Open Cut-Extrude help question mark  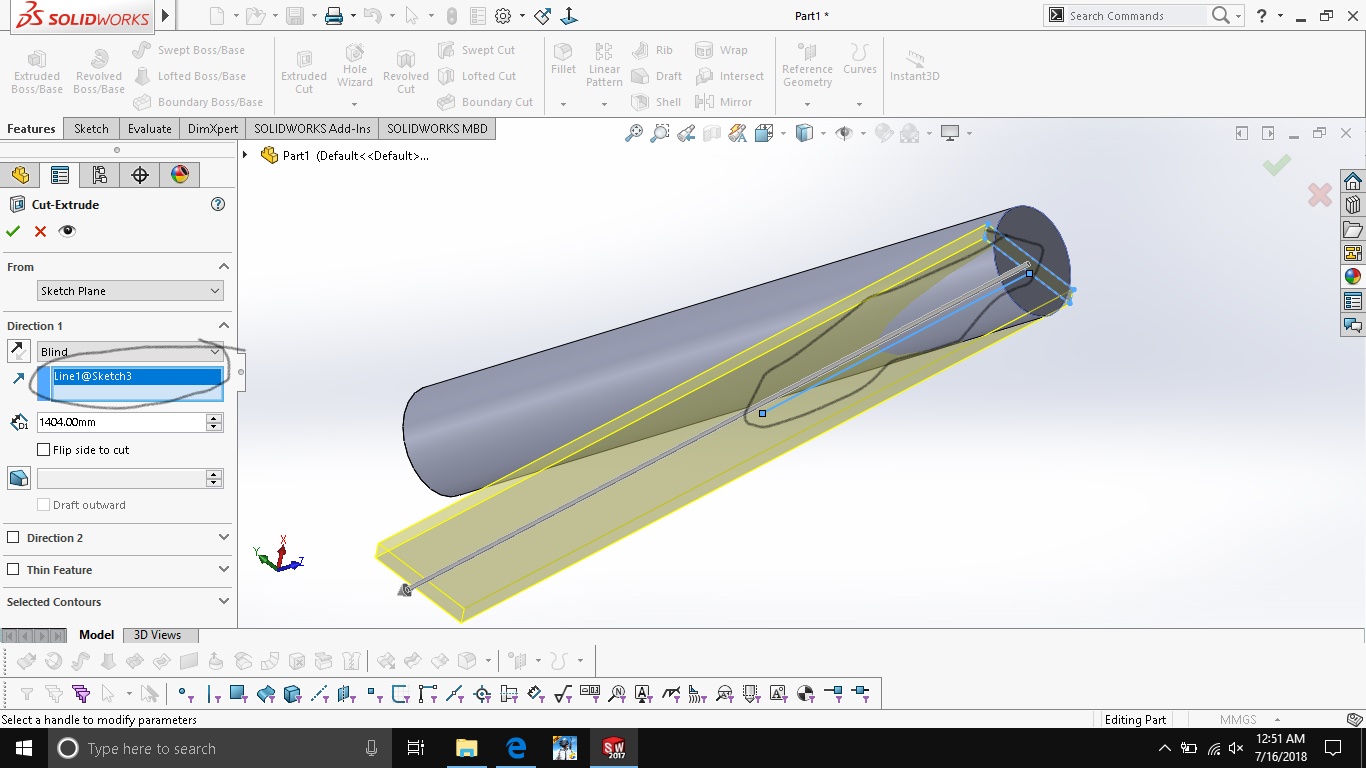[218, 204]
